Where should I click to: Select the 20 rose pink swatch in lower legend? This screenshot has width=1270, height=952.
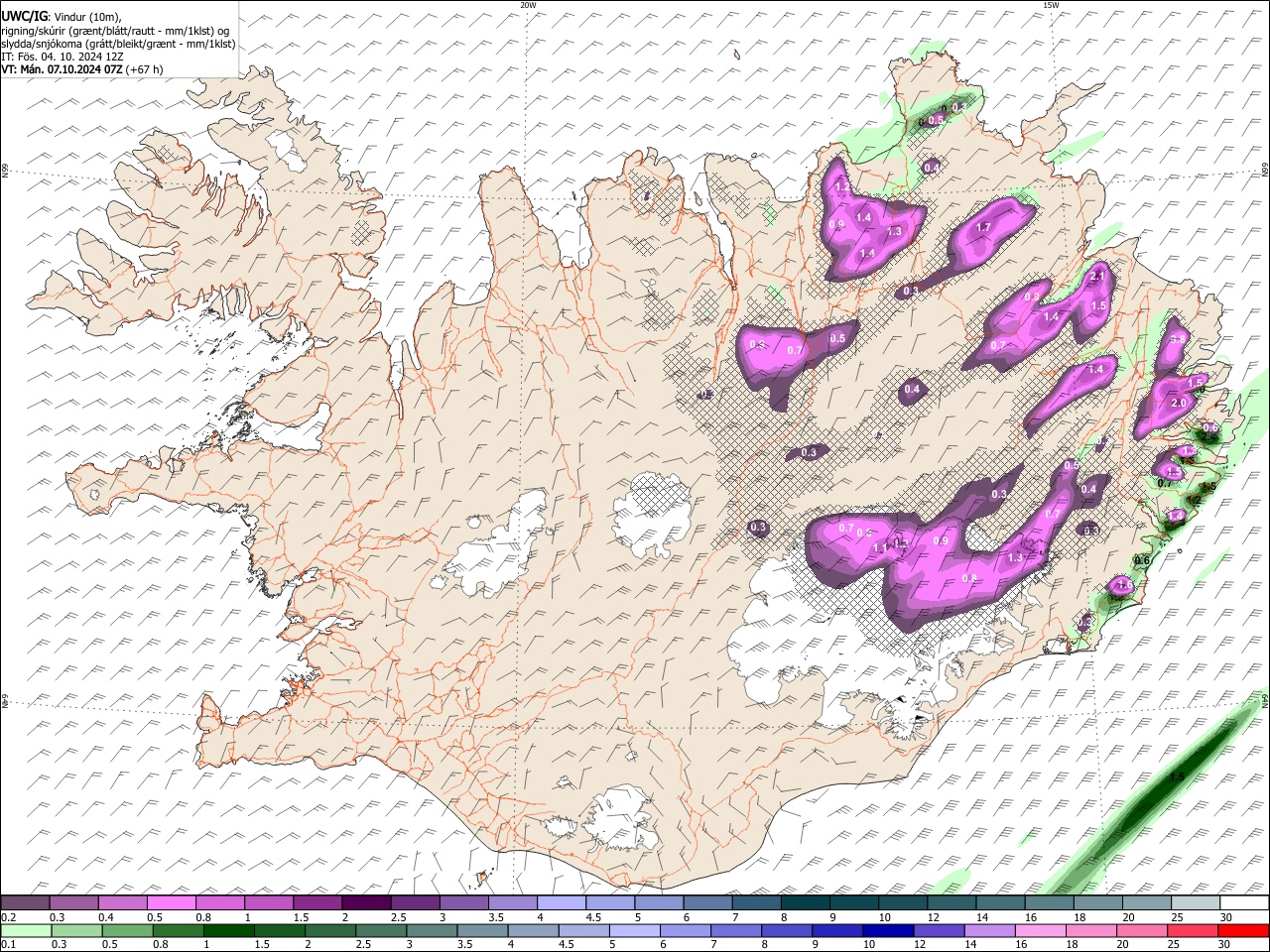(1141, 930)
